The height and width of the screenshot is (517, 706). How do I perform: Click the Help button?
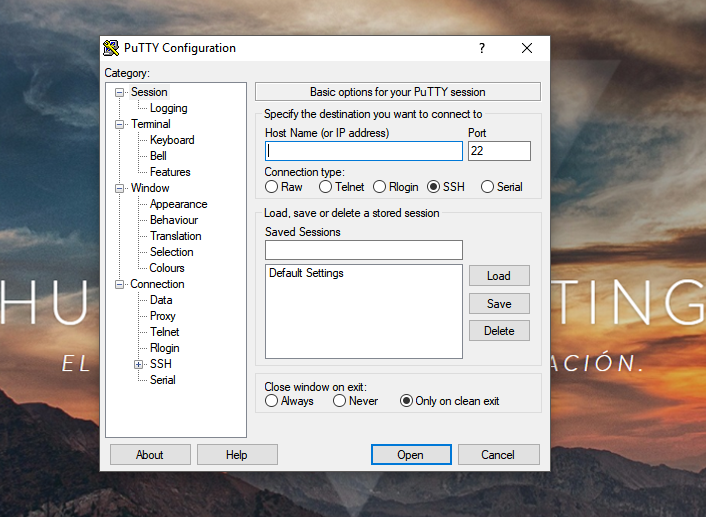(x=237, y=455)
